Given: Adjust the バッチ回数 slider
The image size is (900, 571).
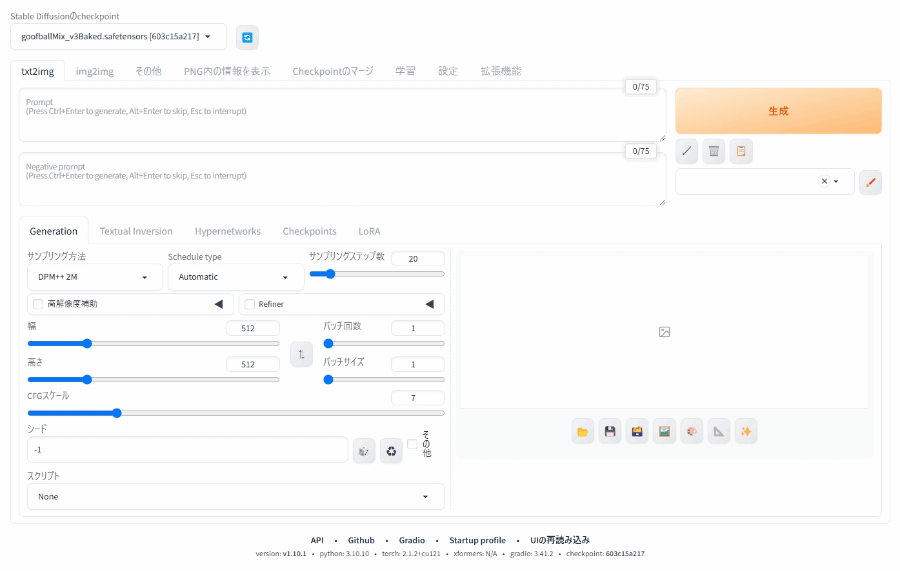Looking at the screenshot, I should (x=384, y=344).
